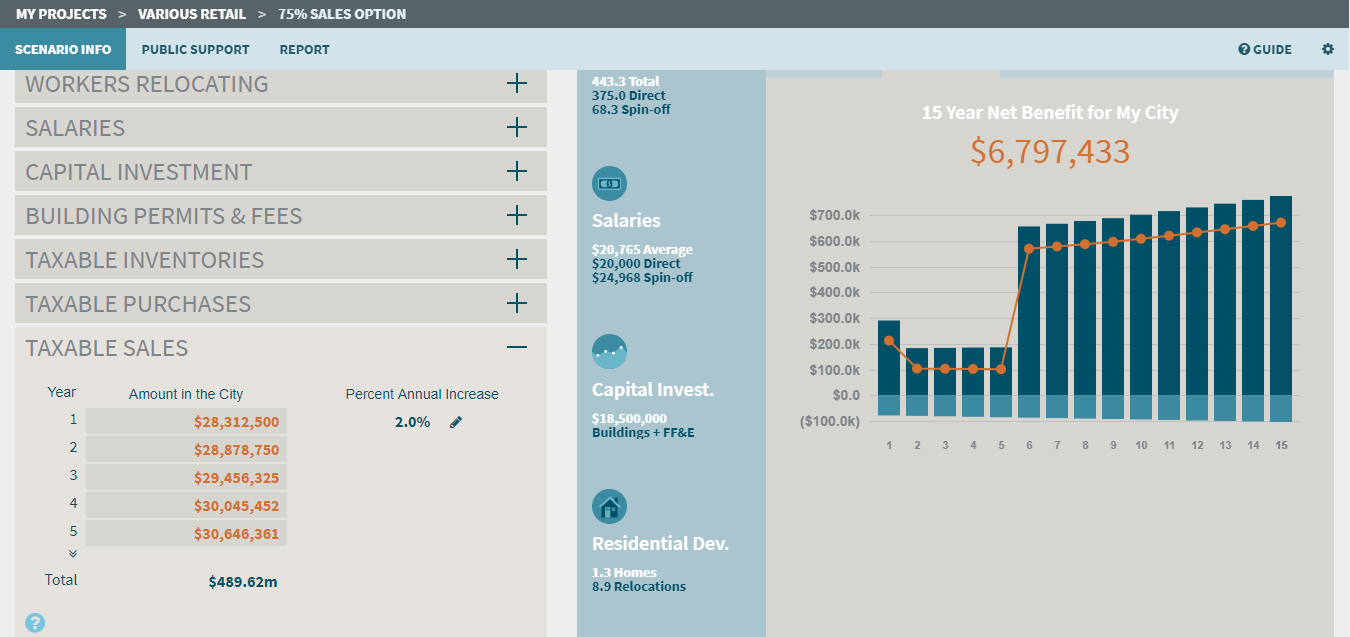
Task: Expand the Taxable Inventories section
Action: [x=516, y=260]
